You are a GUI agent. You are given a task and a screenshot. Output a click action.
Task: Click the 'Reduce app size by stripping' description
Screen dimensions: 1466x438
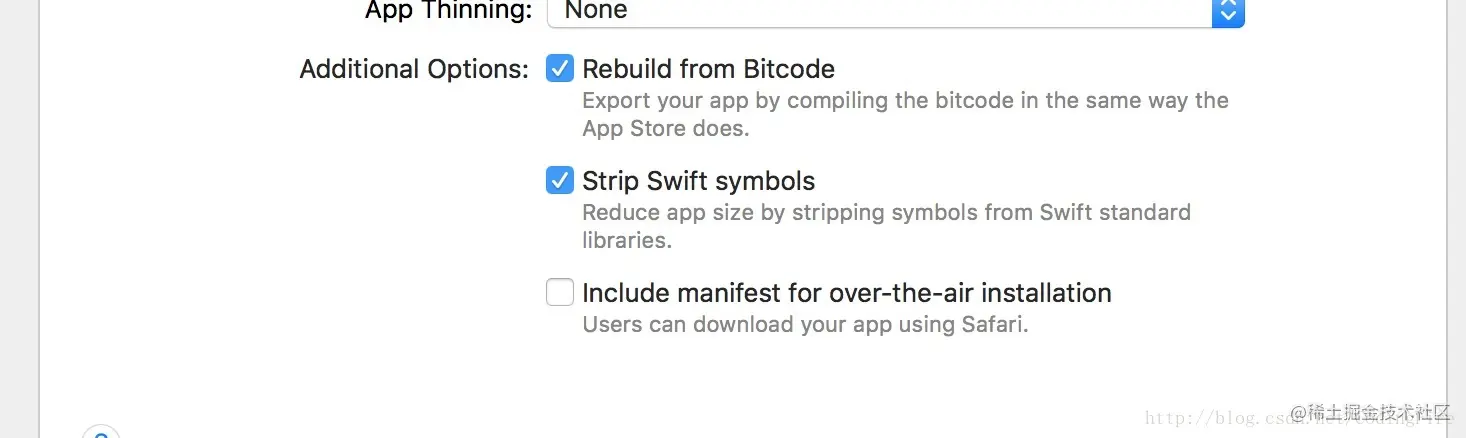tap(886, 213)
